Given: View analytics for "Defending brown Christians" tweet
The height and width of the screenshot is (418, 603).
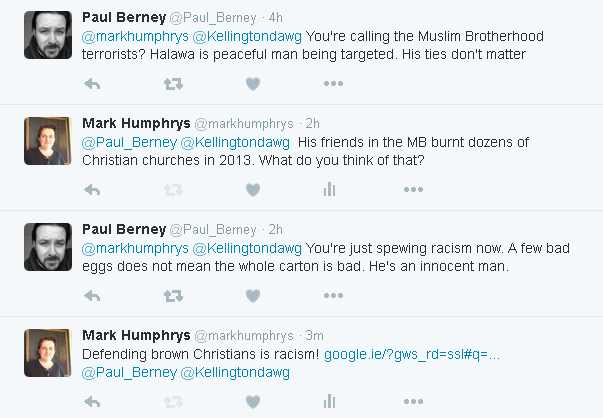Looking at the screenshot, I should coord(329,401).
